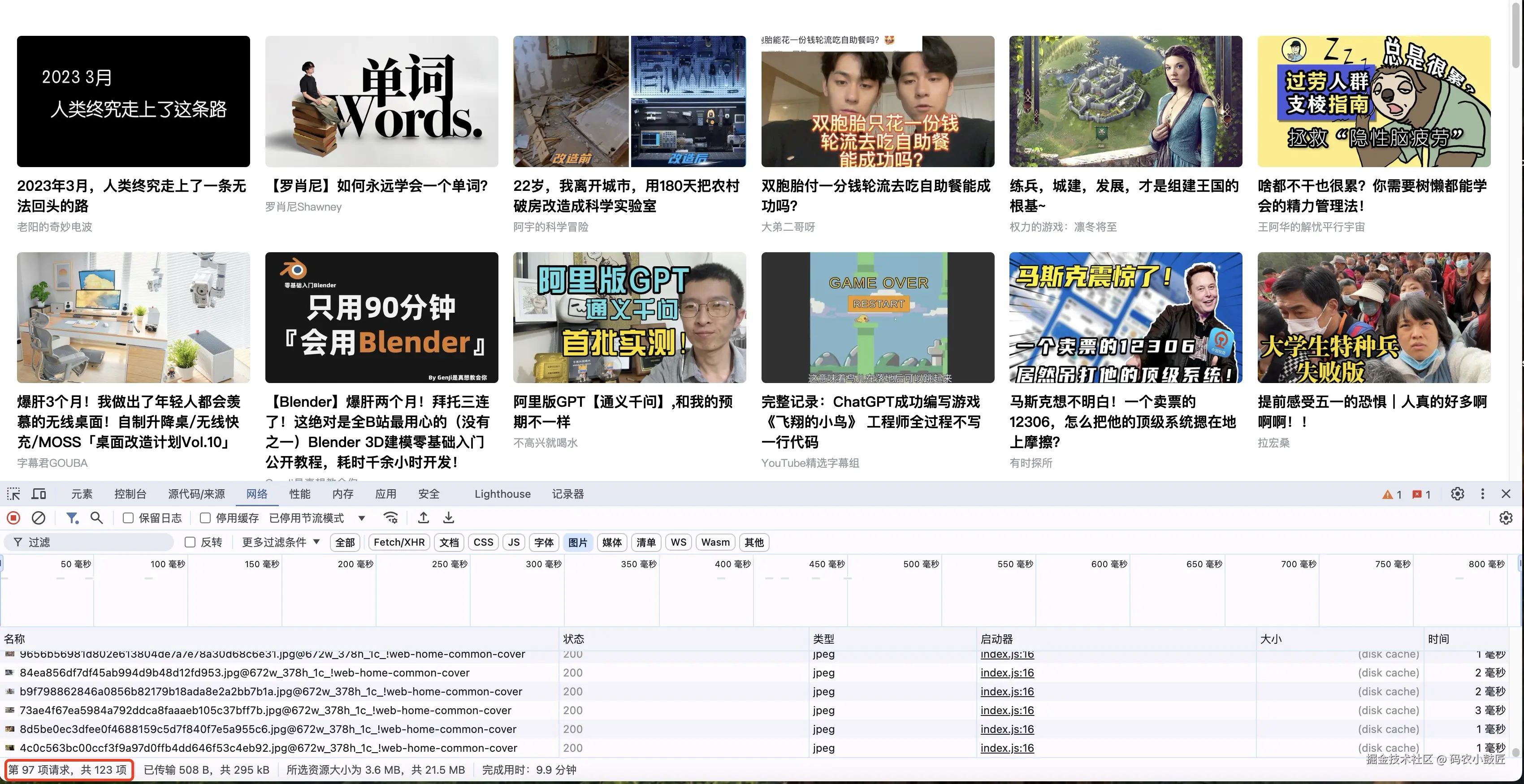
Task: Select the inspect element tool
Action: 13,494
